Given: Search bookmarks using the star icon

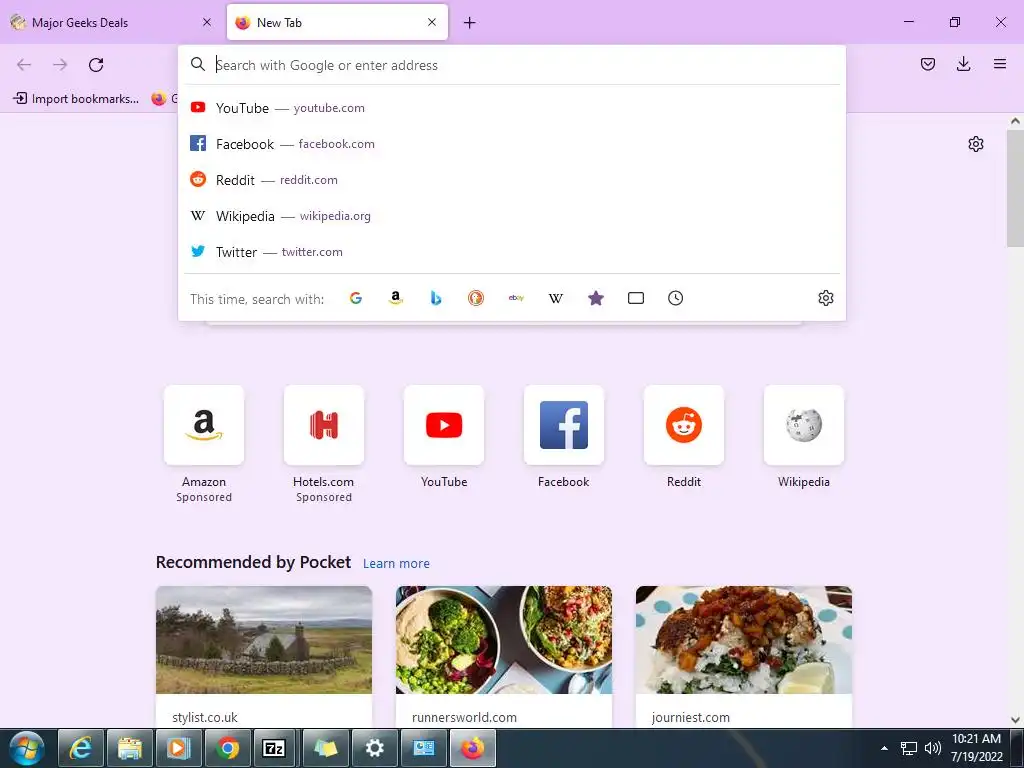Looking at the screenshot, I should point(596,298).
